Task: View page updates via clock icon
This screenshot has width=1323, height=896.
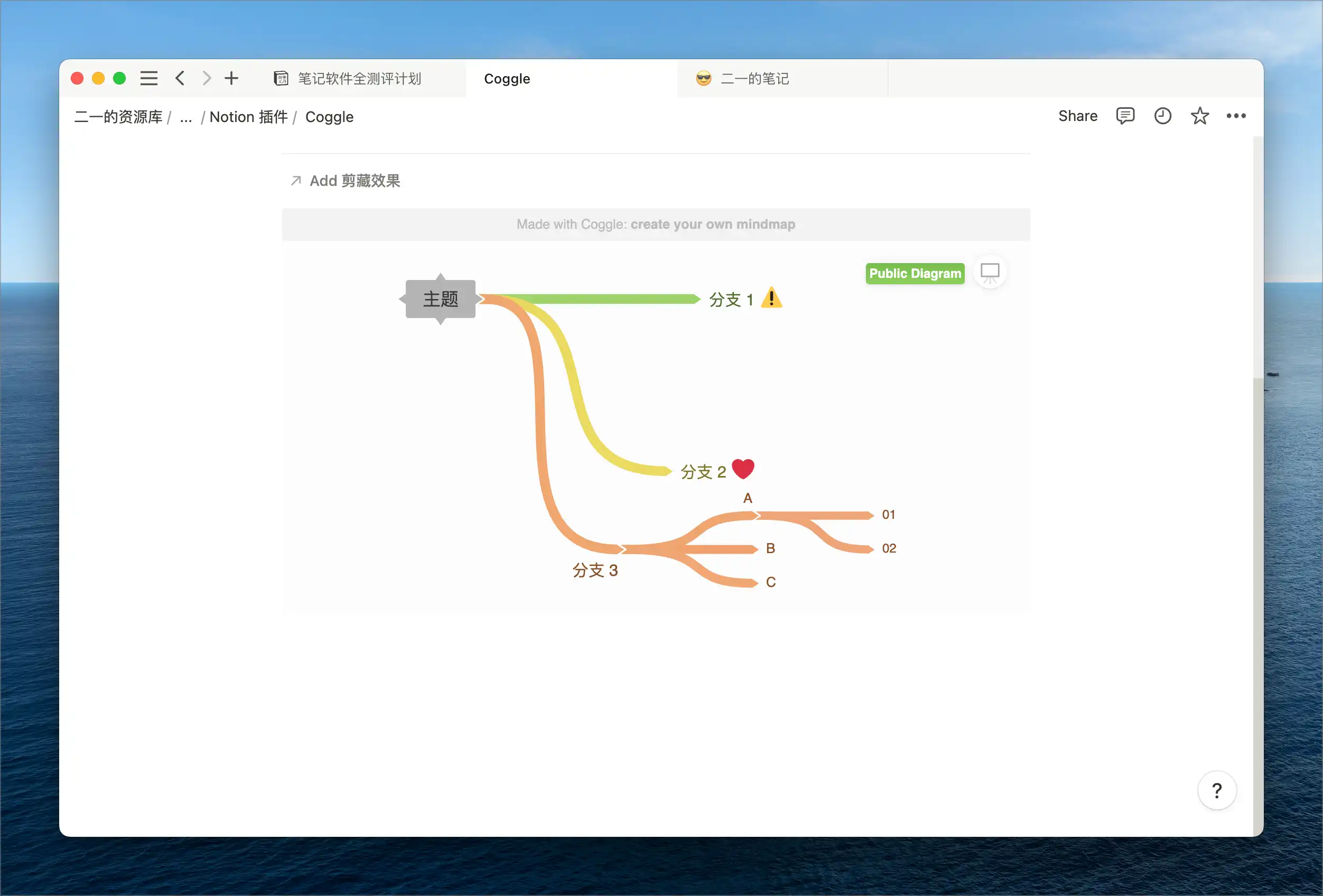Action: click(1162, 116)
